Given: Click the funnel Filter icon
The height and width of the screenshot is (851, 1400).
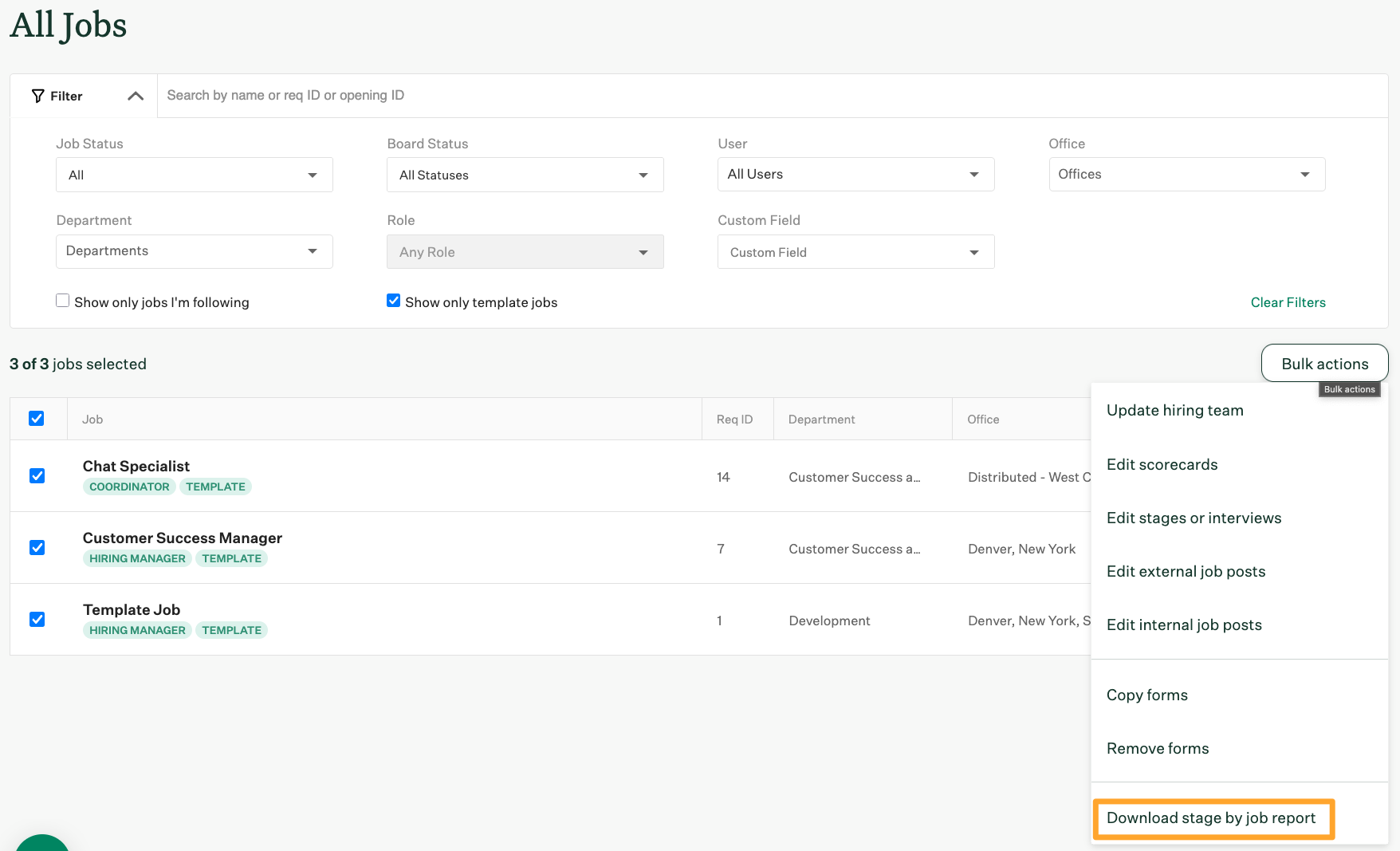Looking at the screenshot, I should (37, 96).
